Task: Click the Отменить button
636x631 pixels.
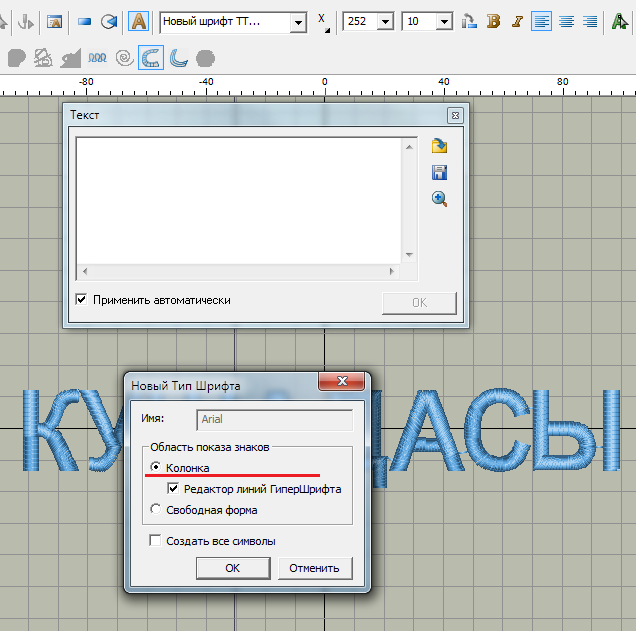Action: point(314,568)
